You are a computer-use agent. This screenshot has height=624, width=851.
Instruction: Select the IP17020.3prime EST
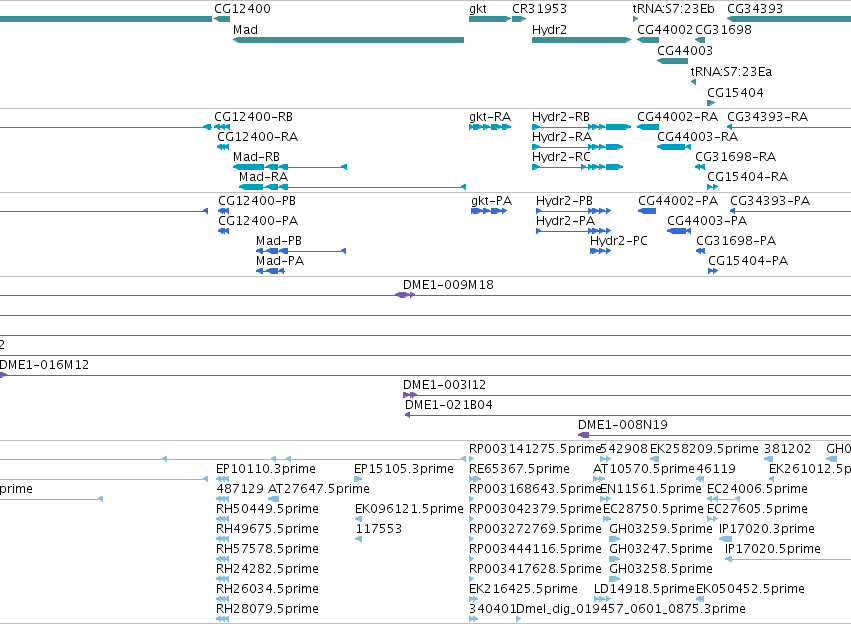726,539
